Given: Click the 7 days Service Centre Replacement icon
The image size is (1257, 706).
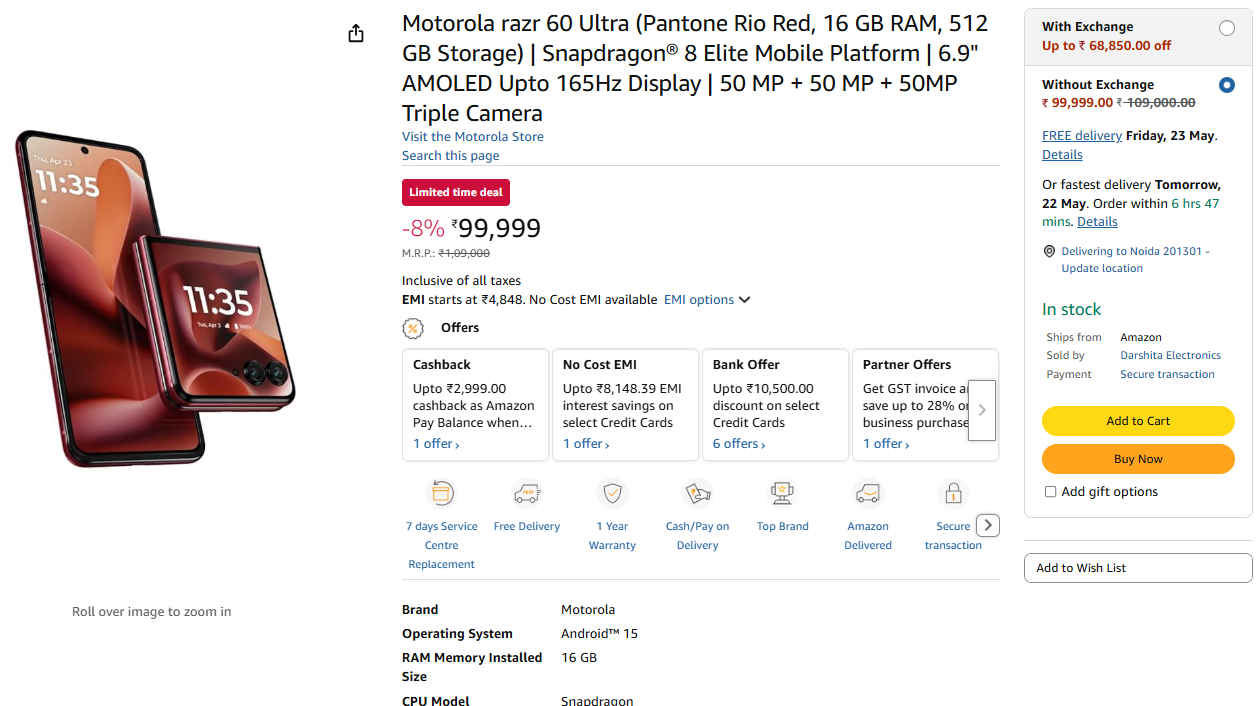Looking at the screenshot, I should pos(441,493).
